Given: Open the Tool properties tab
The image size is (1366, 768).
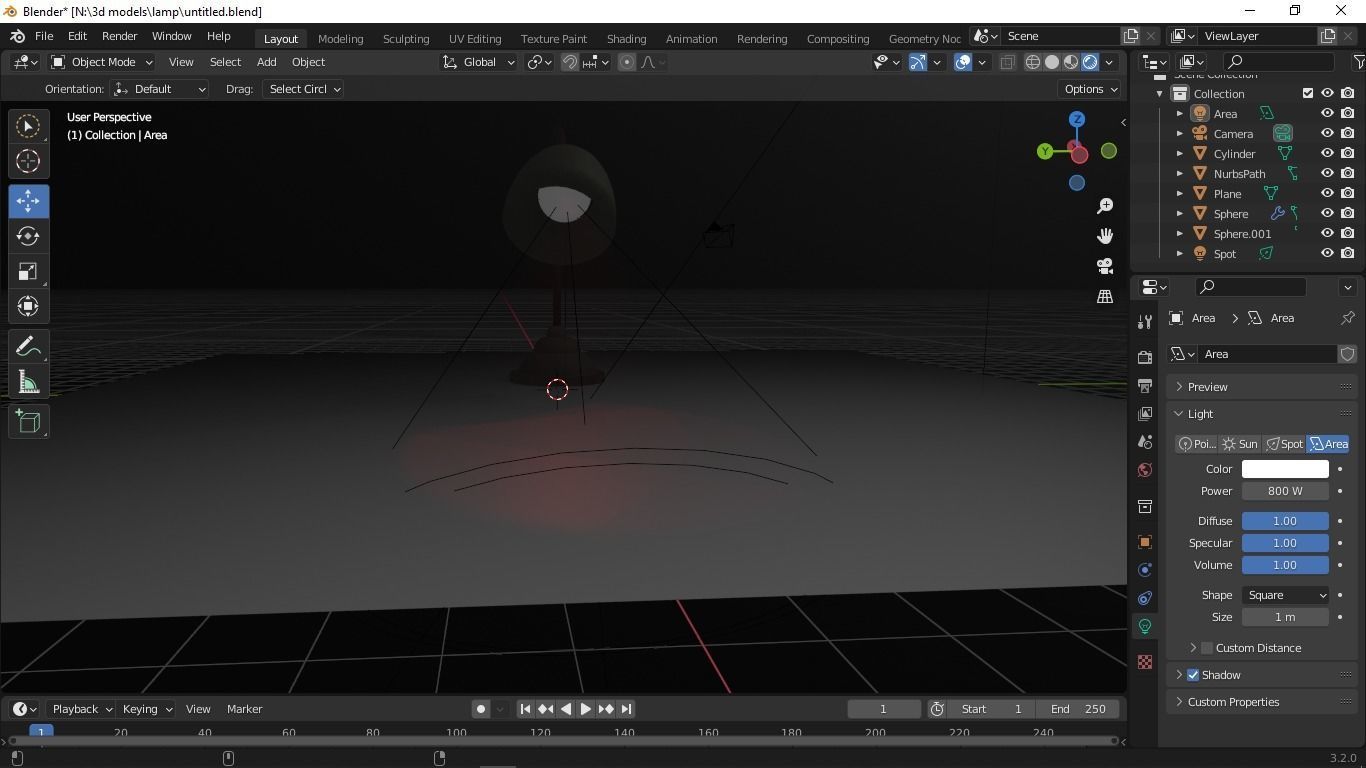Looking at the screenshot, I should (1145, 321).
